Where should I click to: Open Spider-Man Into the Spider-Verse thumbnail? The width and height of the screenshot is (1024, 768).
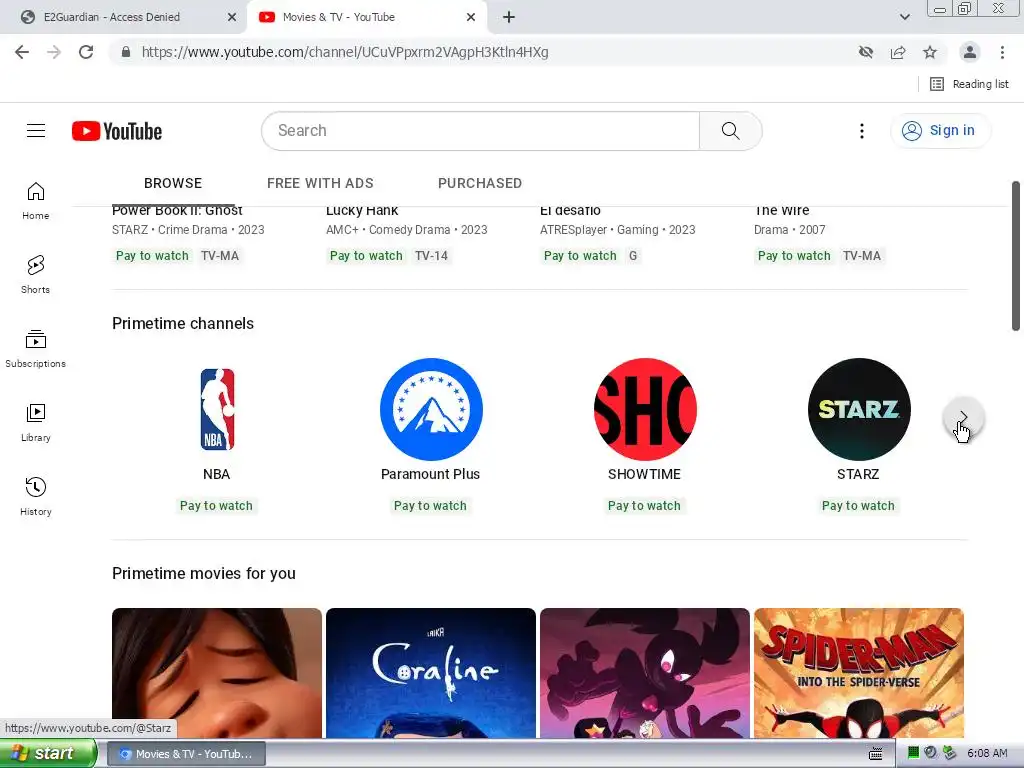pos(859,673)
